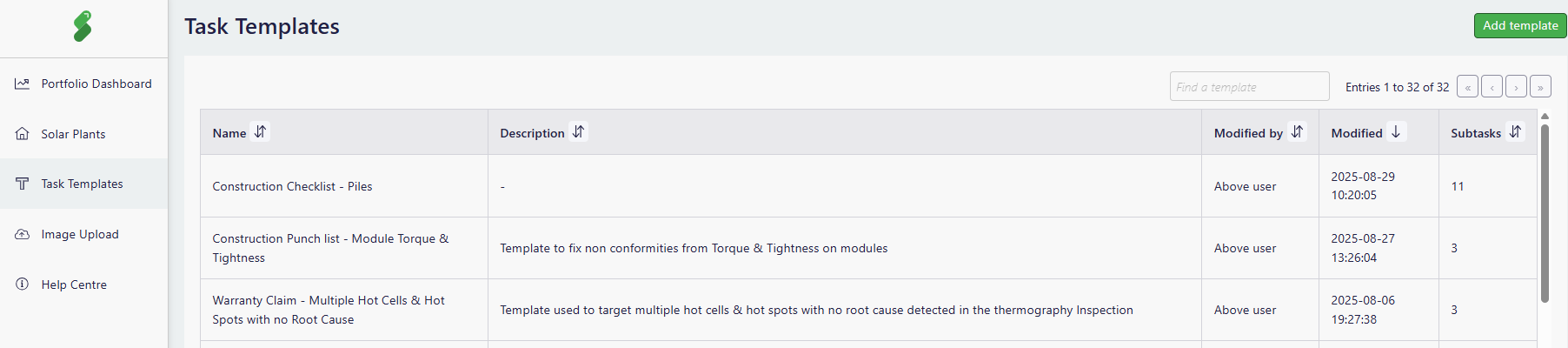Click the Add template button

(1520, 25)
